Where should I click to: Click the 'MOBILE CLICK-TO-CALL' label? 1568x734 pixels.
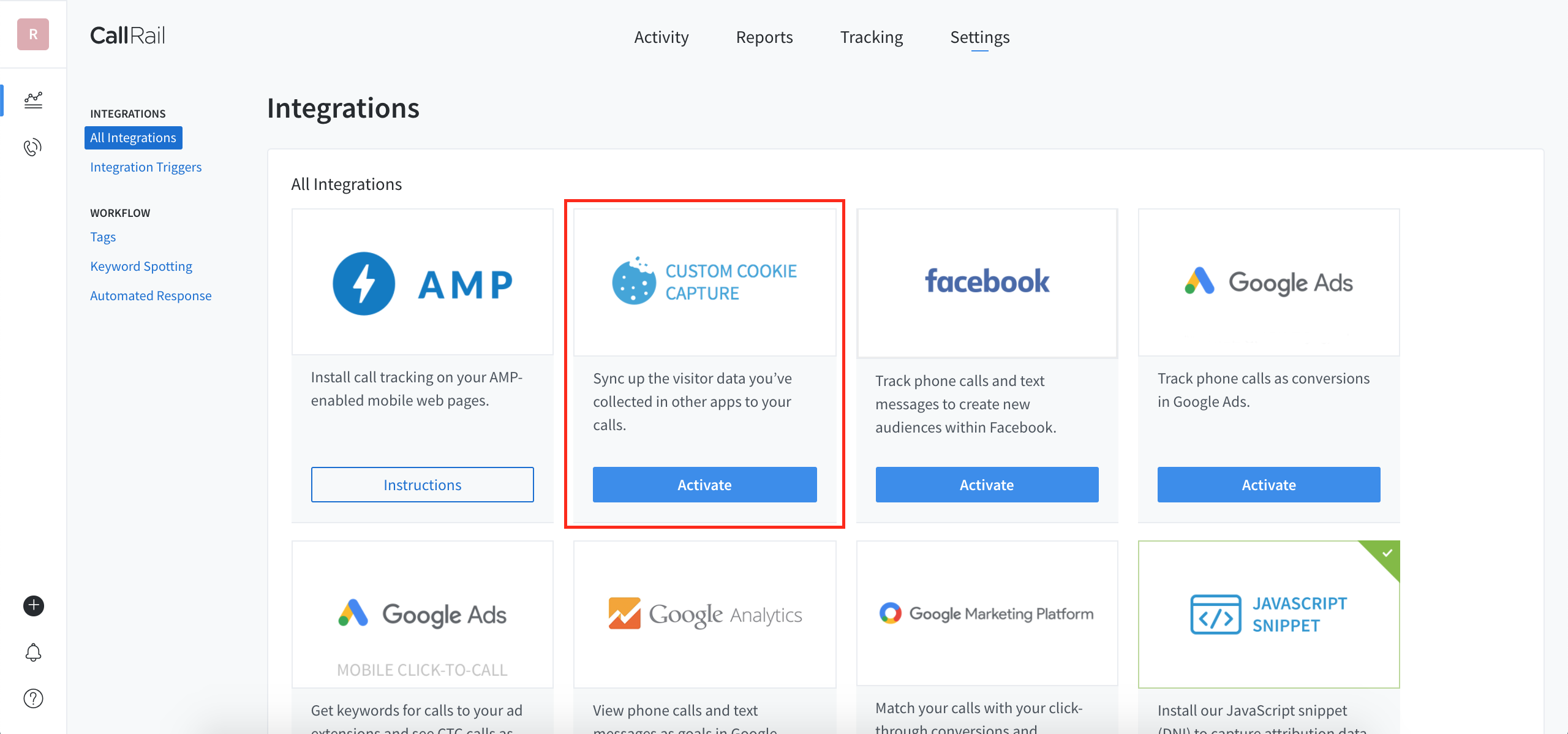[423, 670]
